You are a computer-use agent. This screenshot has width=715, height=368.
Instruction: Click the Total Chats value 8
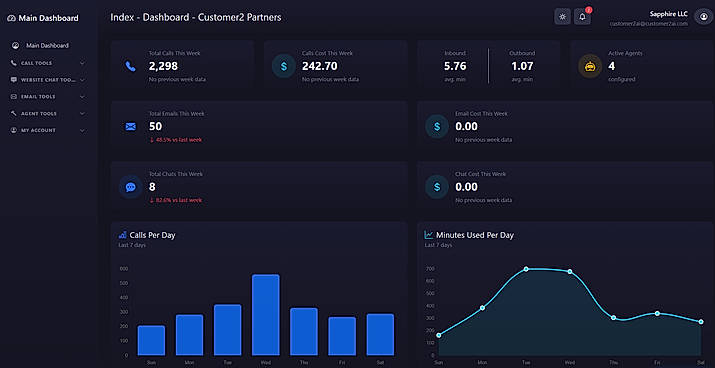pos(152,187)
